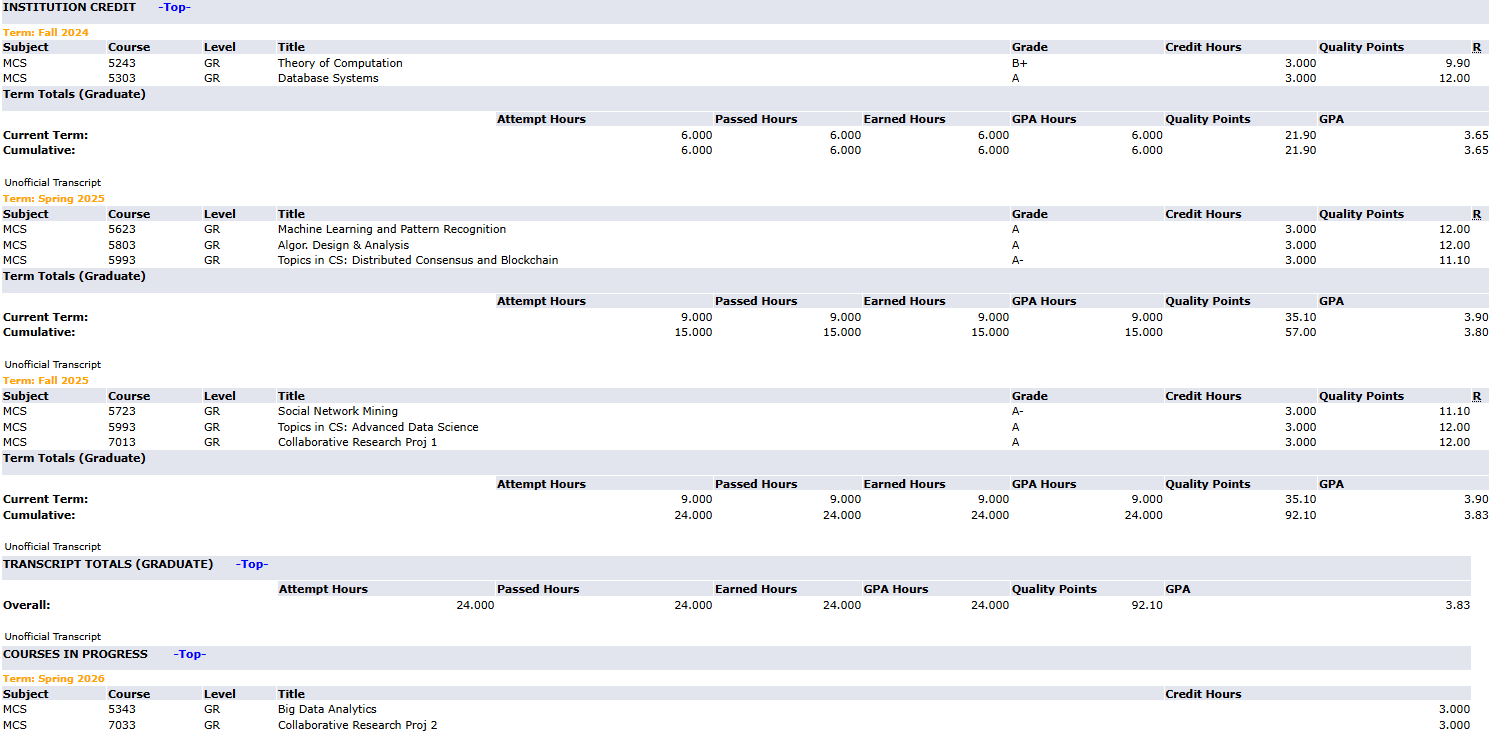Viewport: 1496px width, 739px height.
Task: Click the Machine Learning and Pattern Recognition title
Action: (x=391, y=229)
